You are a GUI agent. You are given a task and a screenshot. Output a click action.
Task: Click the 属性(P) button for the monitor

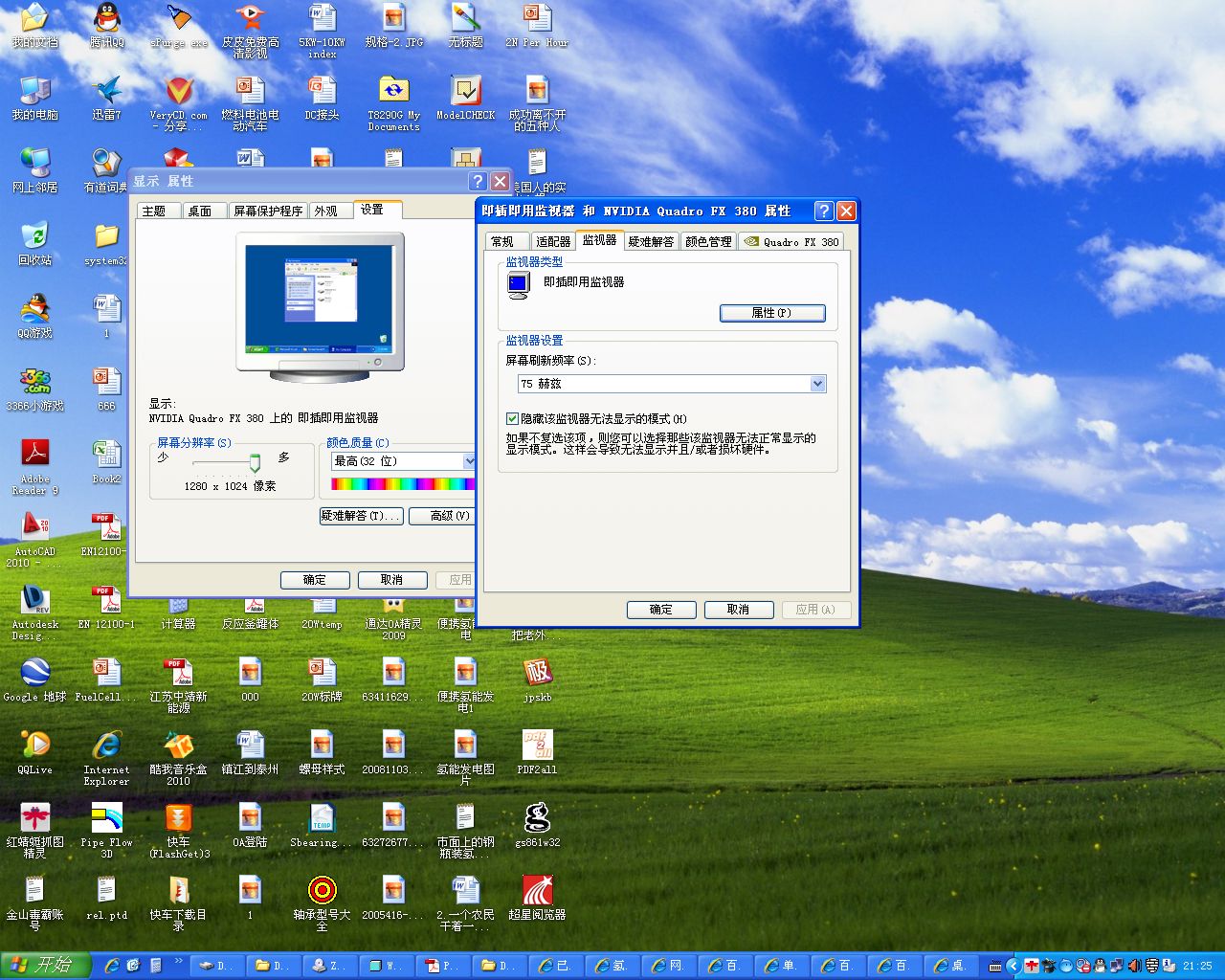coord(771,313)
